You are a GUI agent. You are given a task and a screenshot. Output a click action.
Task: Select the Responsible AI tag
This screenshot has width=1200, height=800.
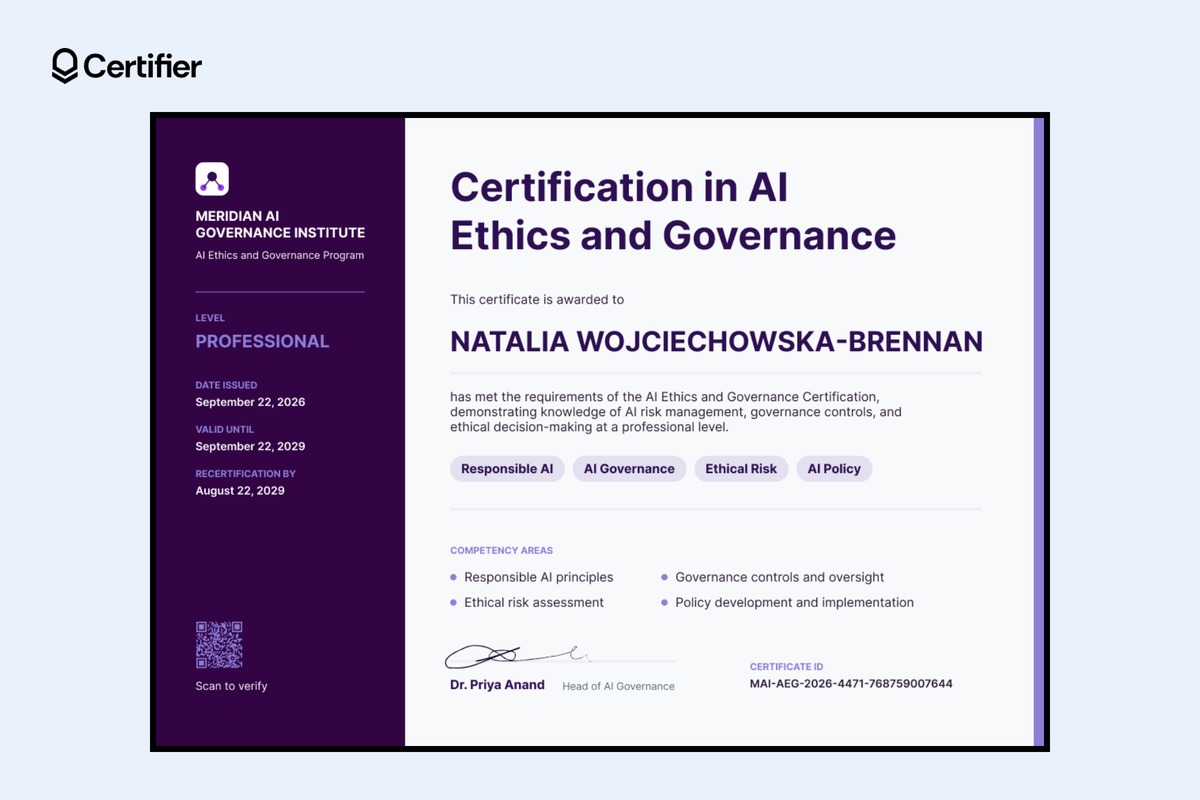pyautogui.click(x=507, y=468)
